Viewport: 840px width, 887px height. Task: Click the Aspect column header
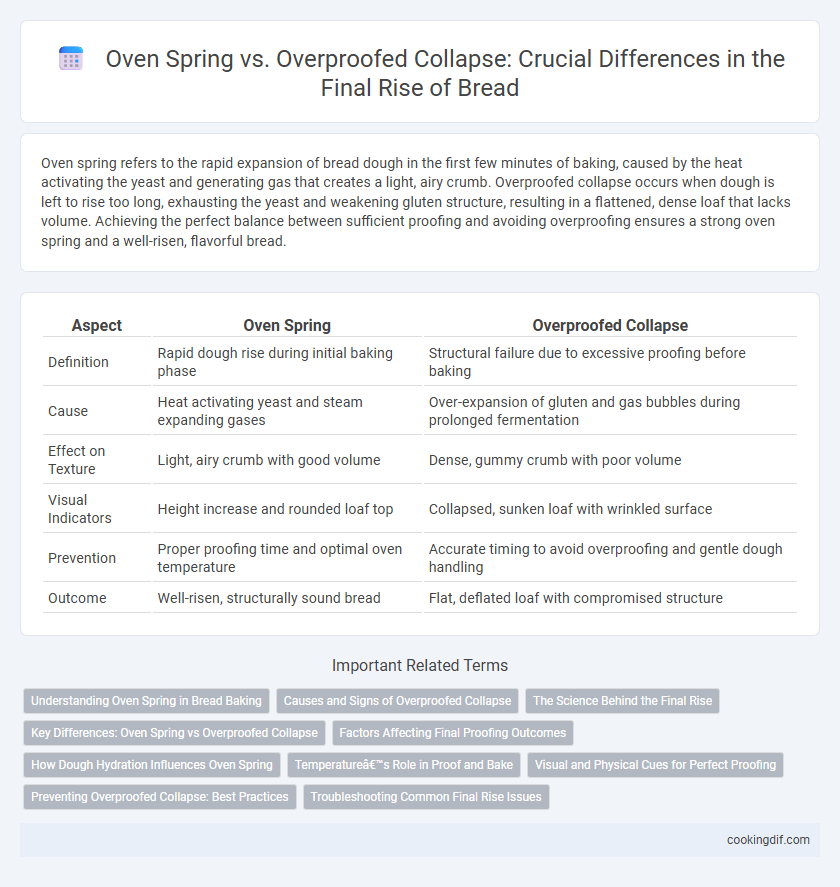(97, 325)
